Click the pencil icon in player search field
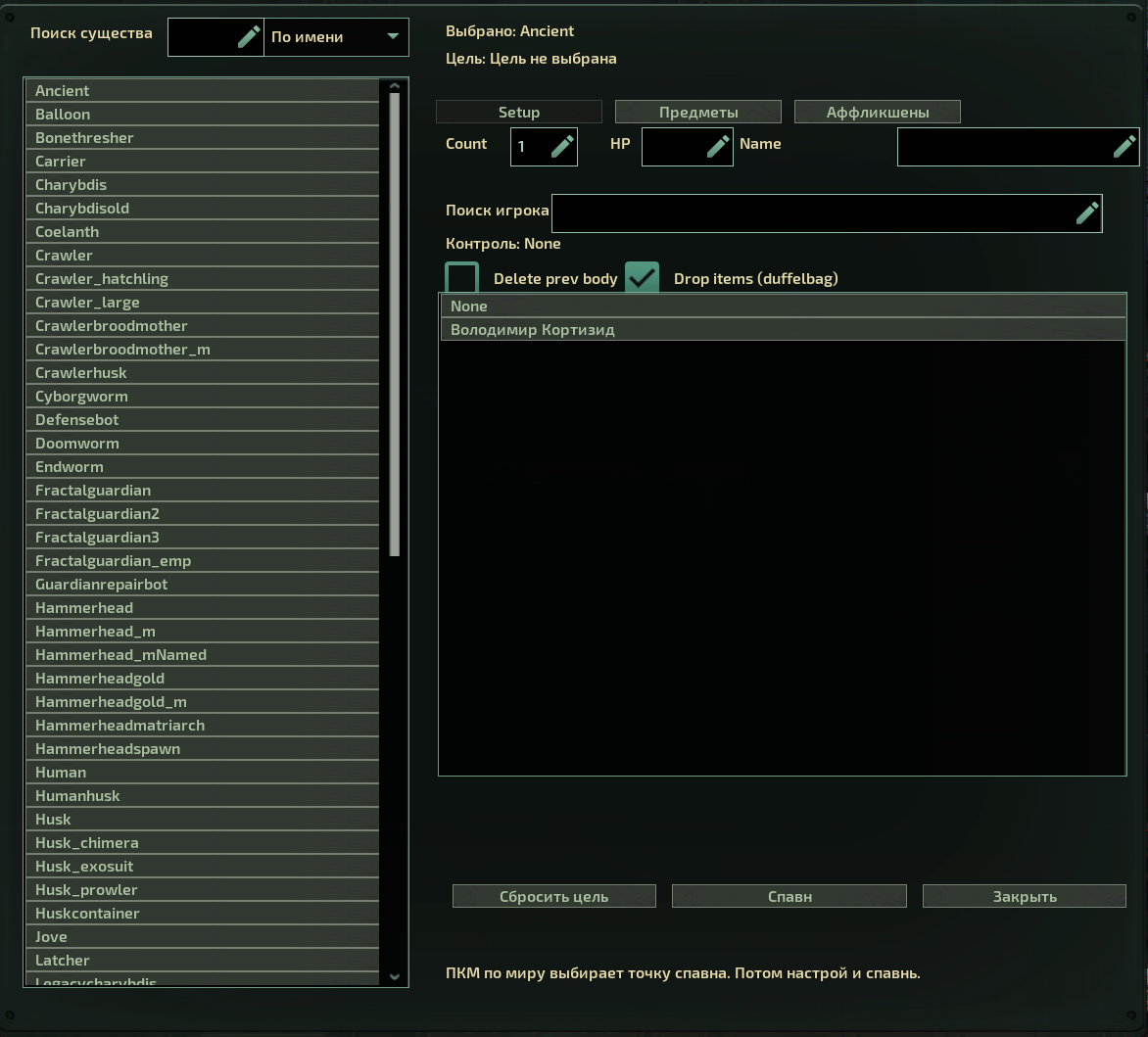The width and height of the screenshot is (1148, 1037). (x=1087, y=212)
